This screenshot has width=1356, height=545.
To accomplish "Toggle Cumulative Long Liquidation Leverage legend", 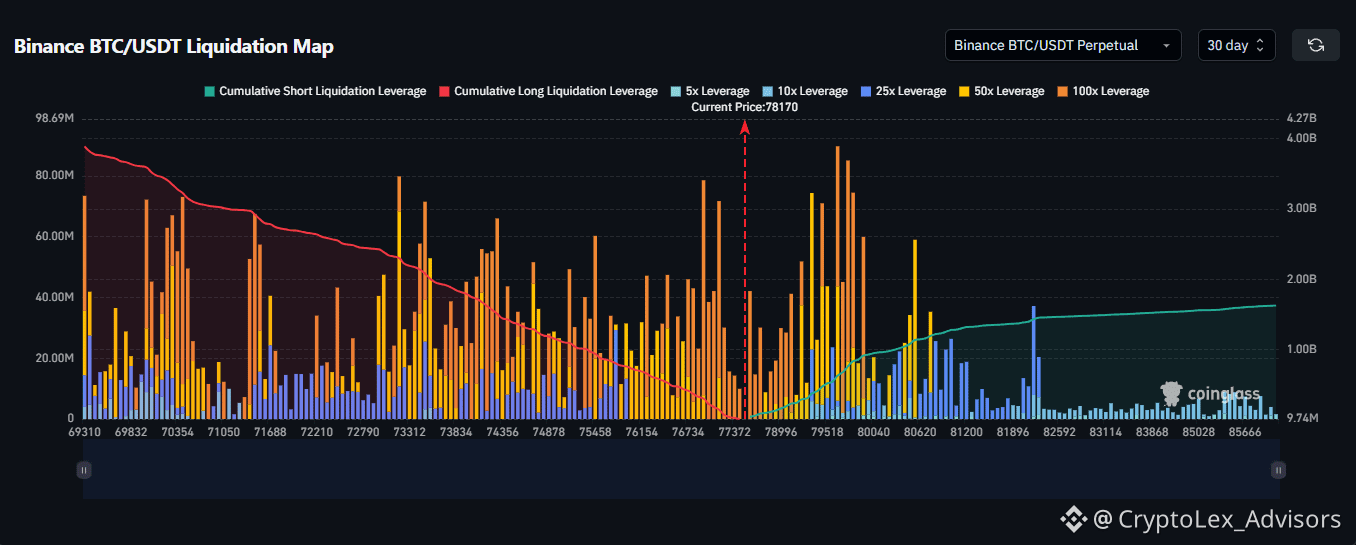I will [547, 91].
